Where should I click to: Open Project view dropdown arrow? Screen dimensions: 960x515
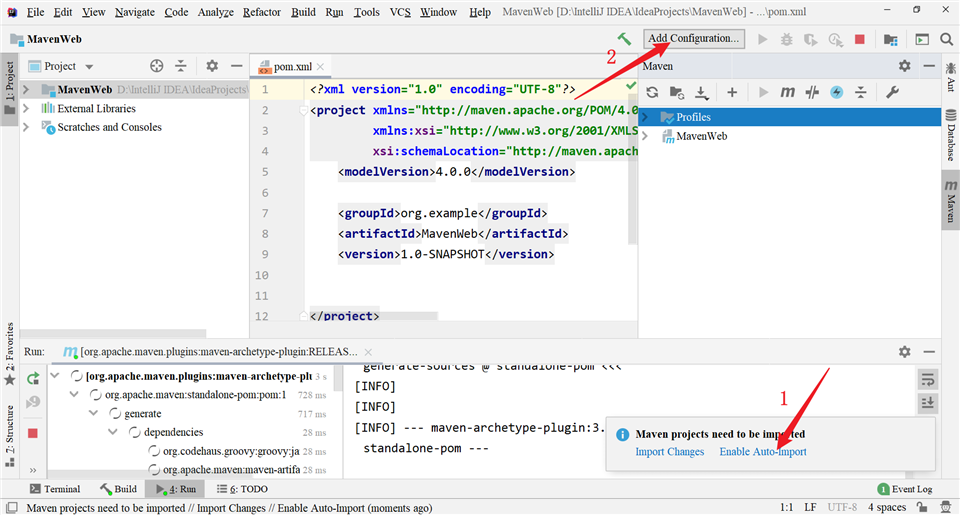pos(89,67)
